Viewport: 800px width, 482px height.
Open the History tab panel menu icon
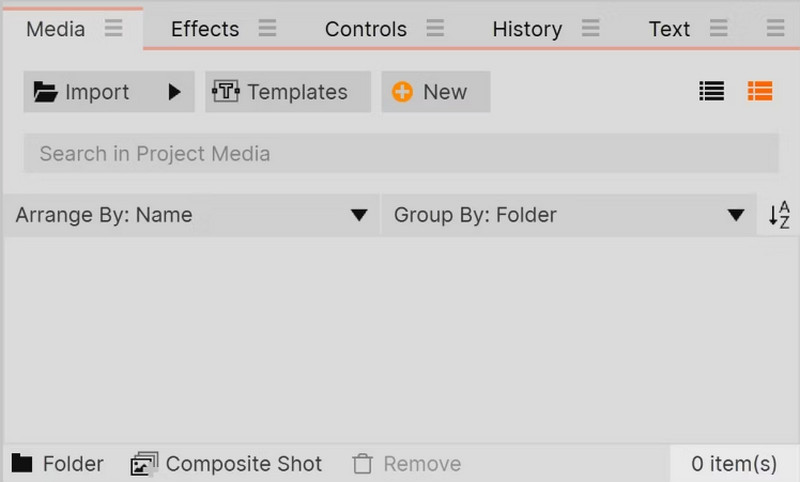click(x=591, y=28)
